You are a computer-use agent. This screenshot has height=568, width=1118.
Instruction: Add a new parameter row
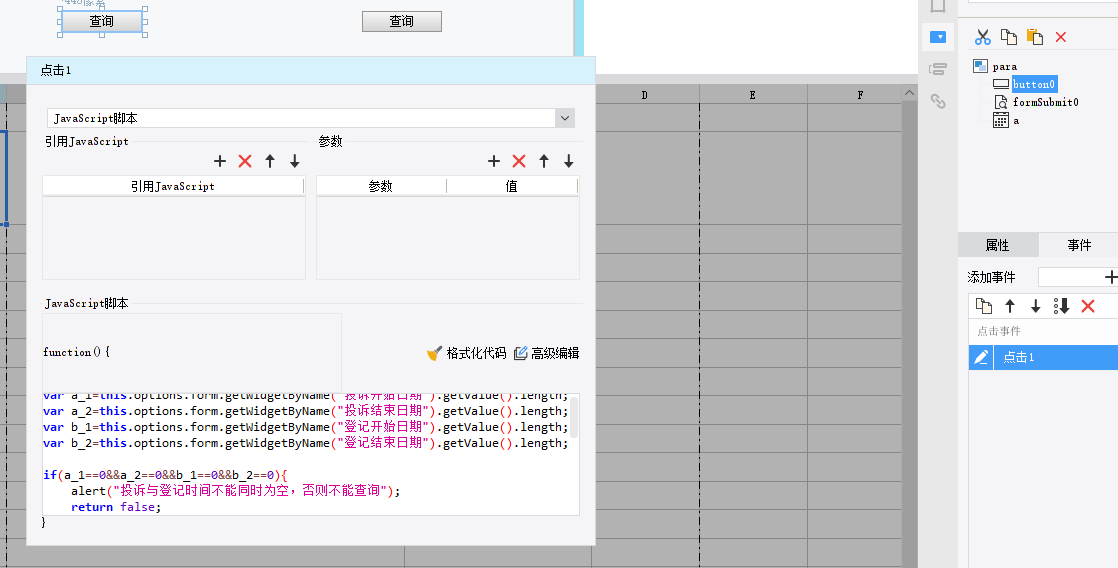[x=493, y=161]
